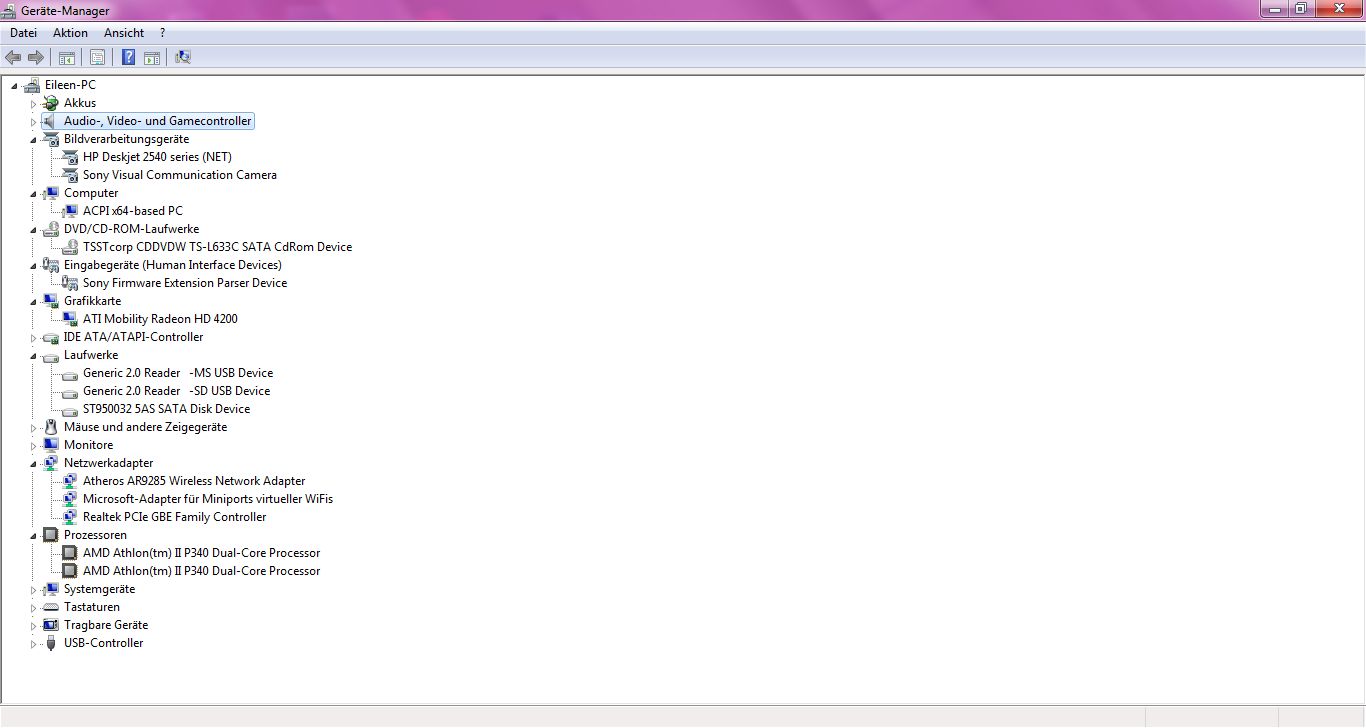Screen dimensions: 1366x728
Task: Click the Sony Firmware Extension Parser Device icon
Action: [x=70, y=283]
